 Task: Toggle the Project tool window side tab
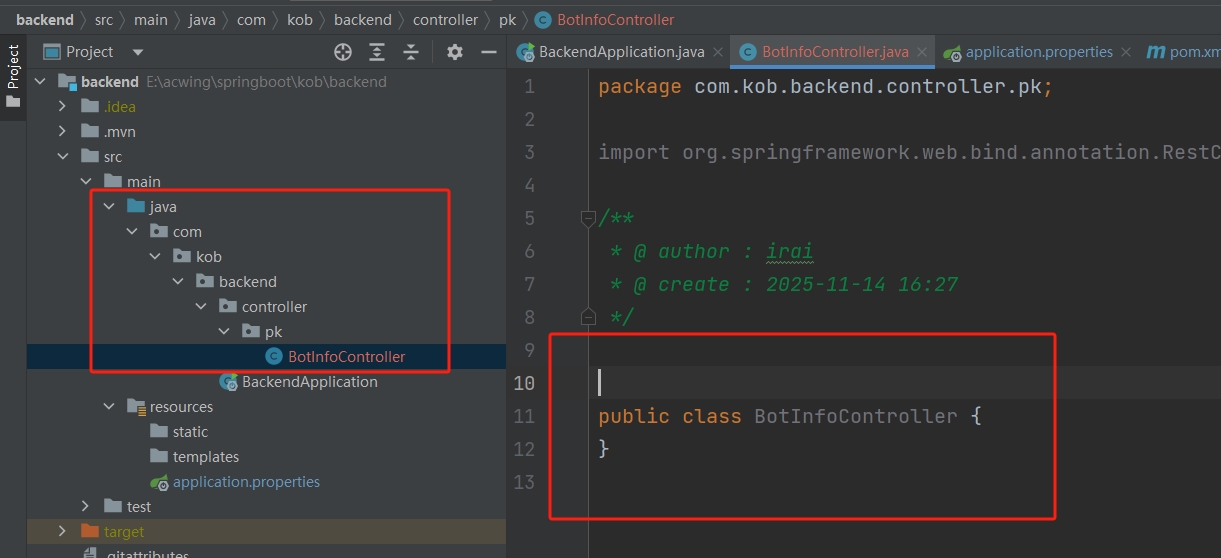tap(13, 75)
